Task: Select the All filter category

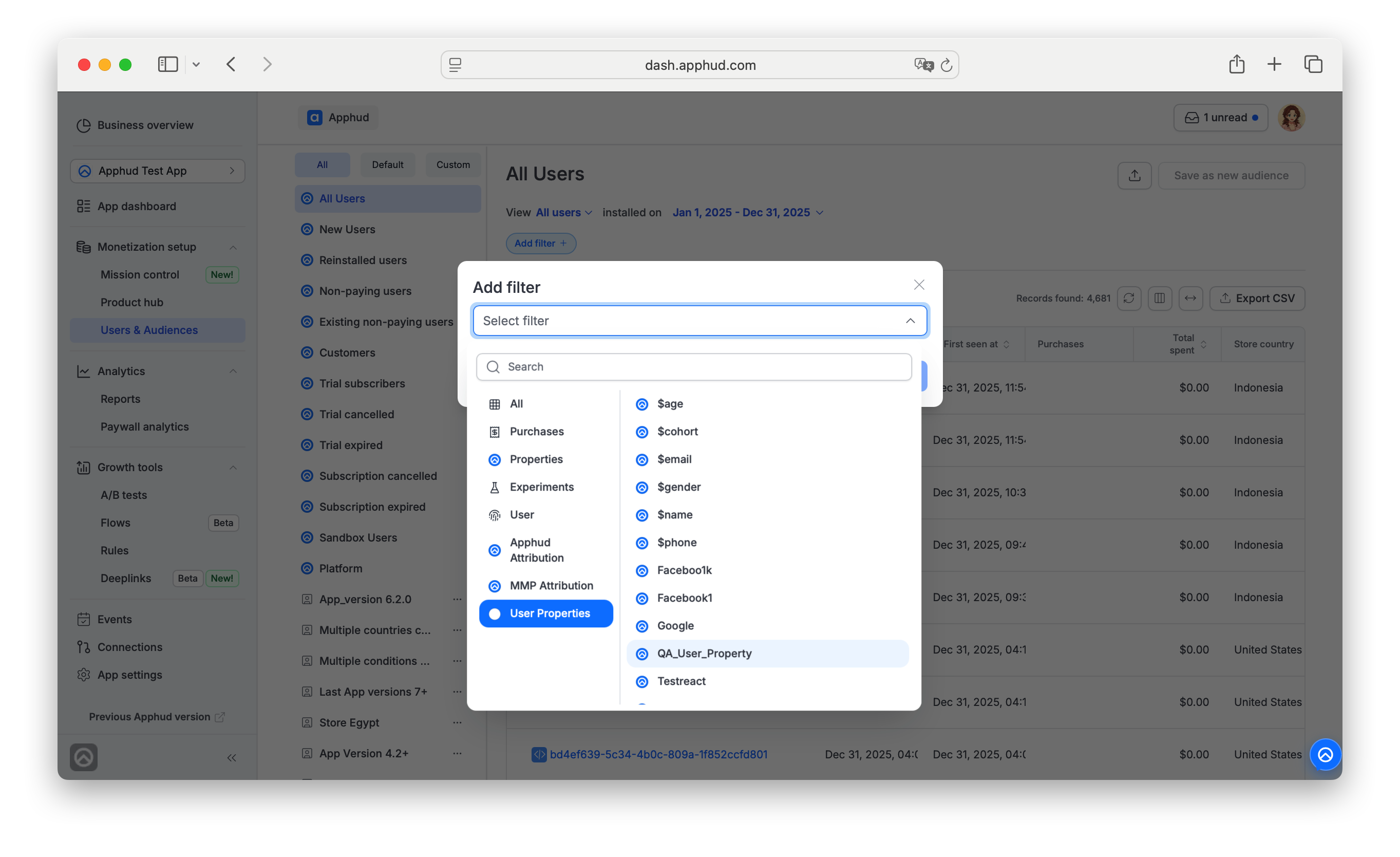Action: 545,403
